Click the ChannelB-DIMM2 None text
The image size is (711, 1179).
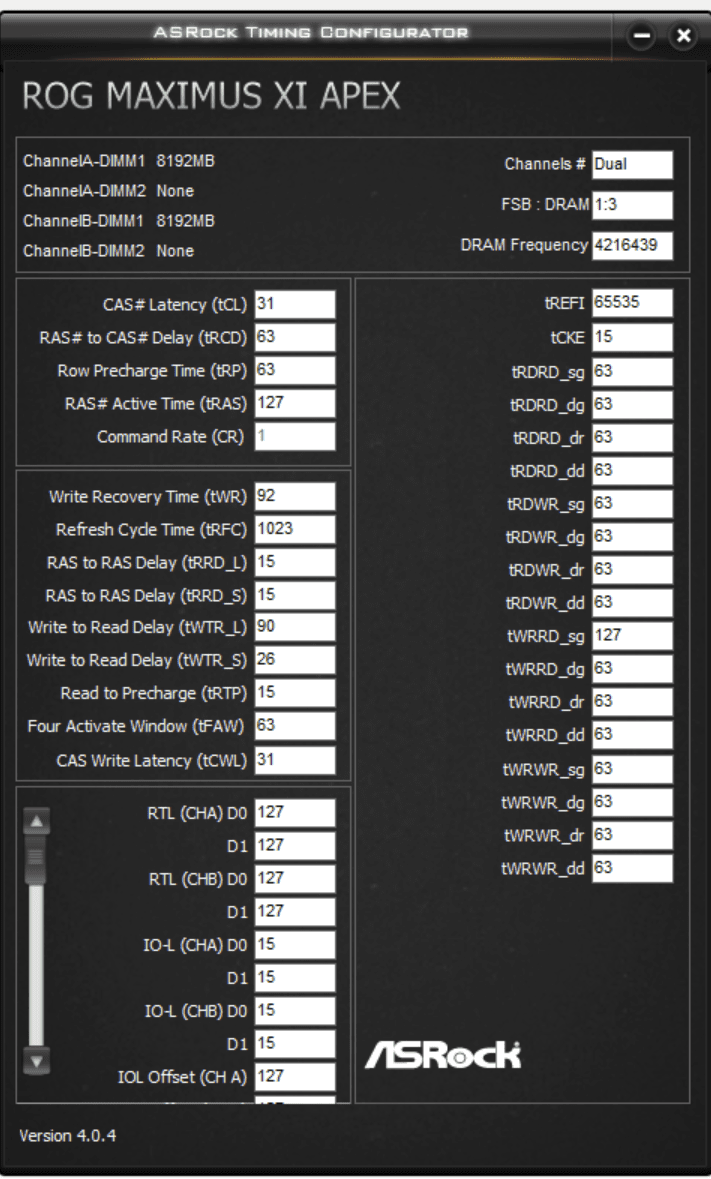pyautogui.click(x=108, y=251)
